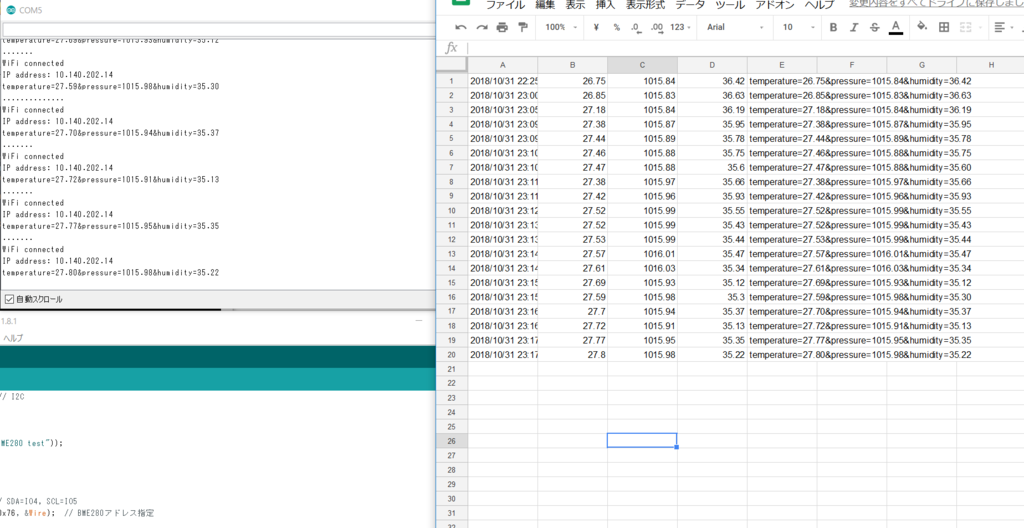Select column D header
Screen dimensions: 1024x528
point(712,64)
